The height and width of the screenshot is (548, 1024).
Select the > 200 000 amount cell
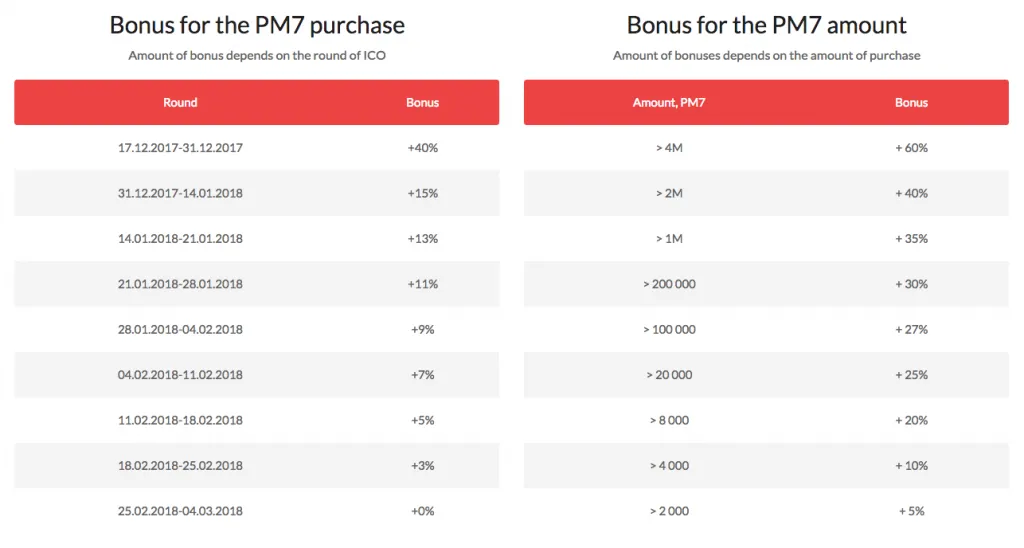point(669,284)
